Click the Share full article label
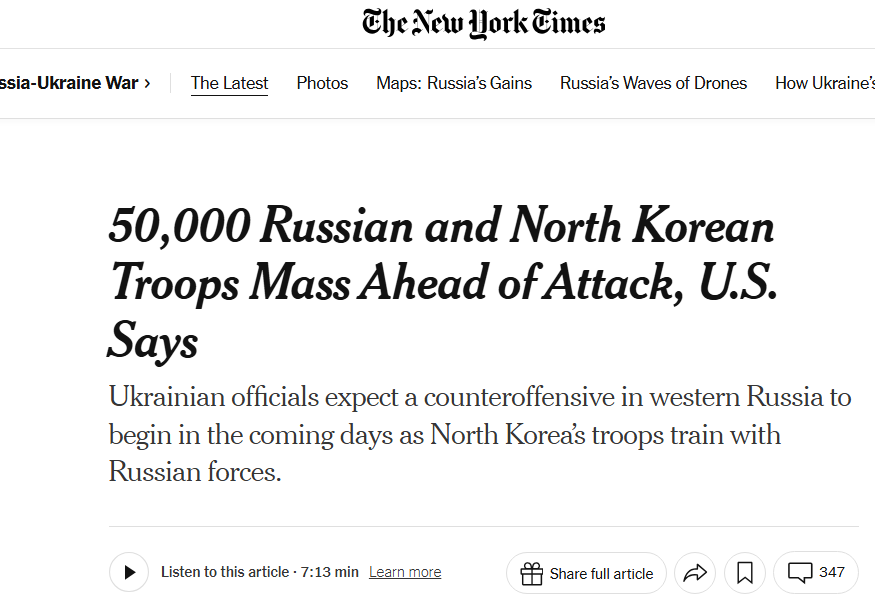Image resolution: width=875 pixels, height=613 pixels. [601, 573]
